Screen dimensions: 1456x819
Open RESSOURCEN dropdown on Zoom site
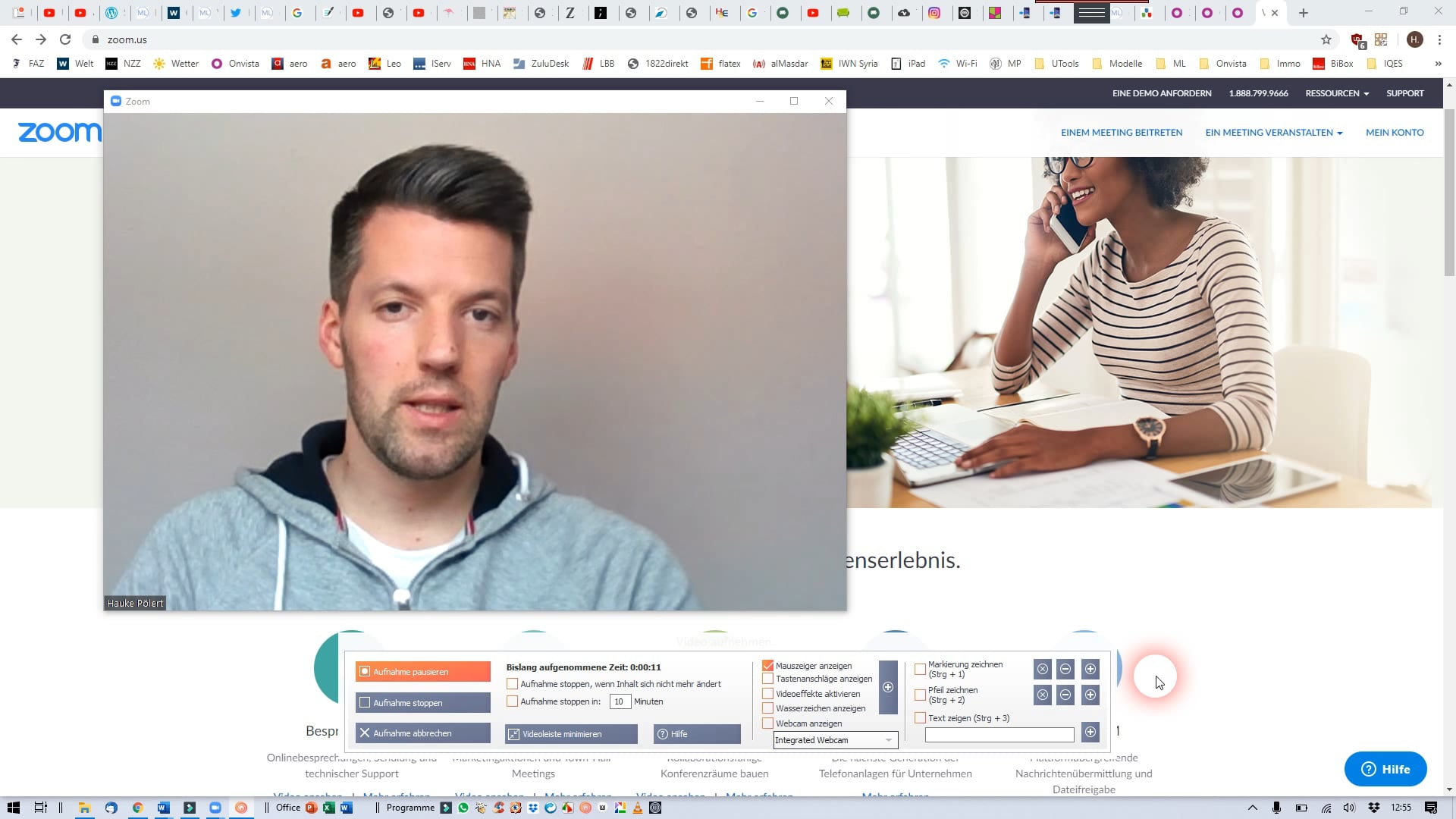(1337, 93)
